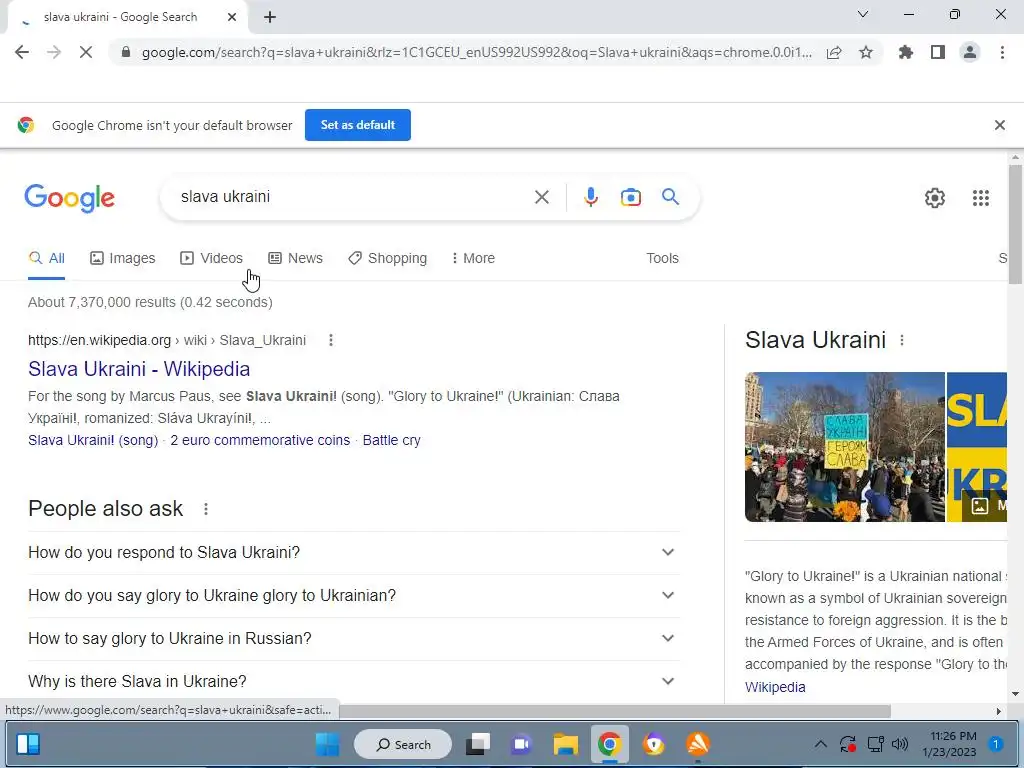Switch to the Videos tab
The image size is (1024, 768).
pyautogui.click(x=212, y=258)
